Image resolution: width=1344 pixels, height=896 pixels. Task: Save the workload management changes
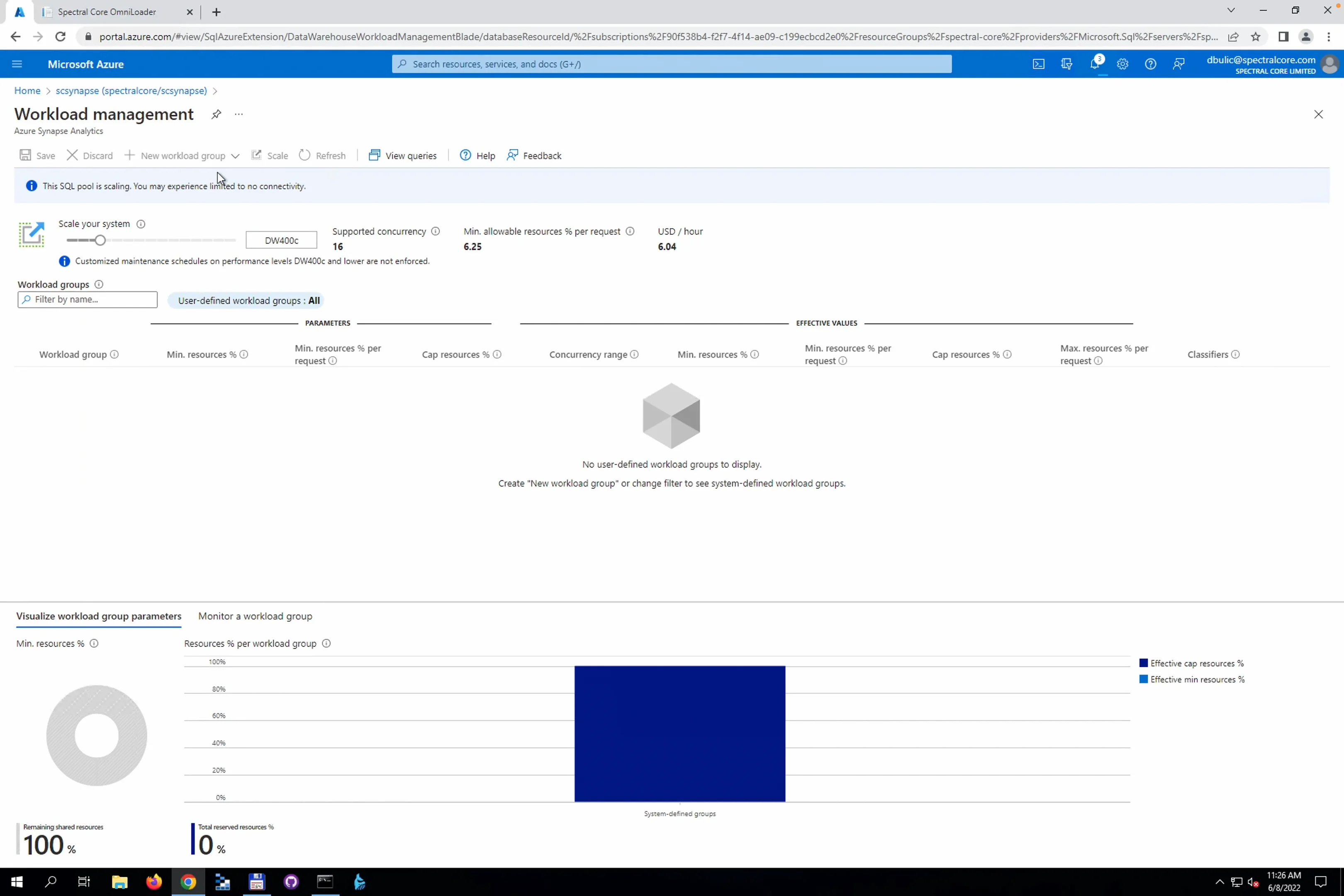tap(37, 155)
